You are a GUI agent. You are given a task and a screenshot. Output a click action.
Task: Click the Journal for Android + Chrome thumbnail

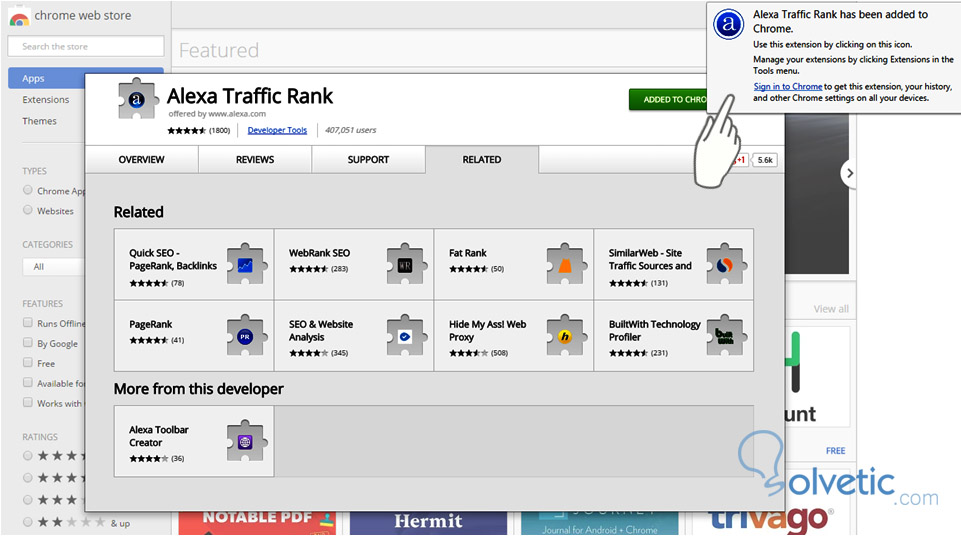[599, 523]
